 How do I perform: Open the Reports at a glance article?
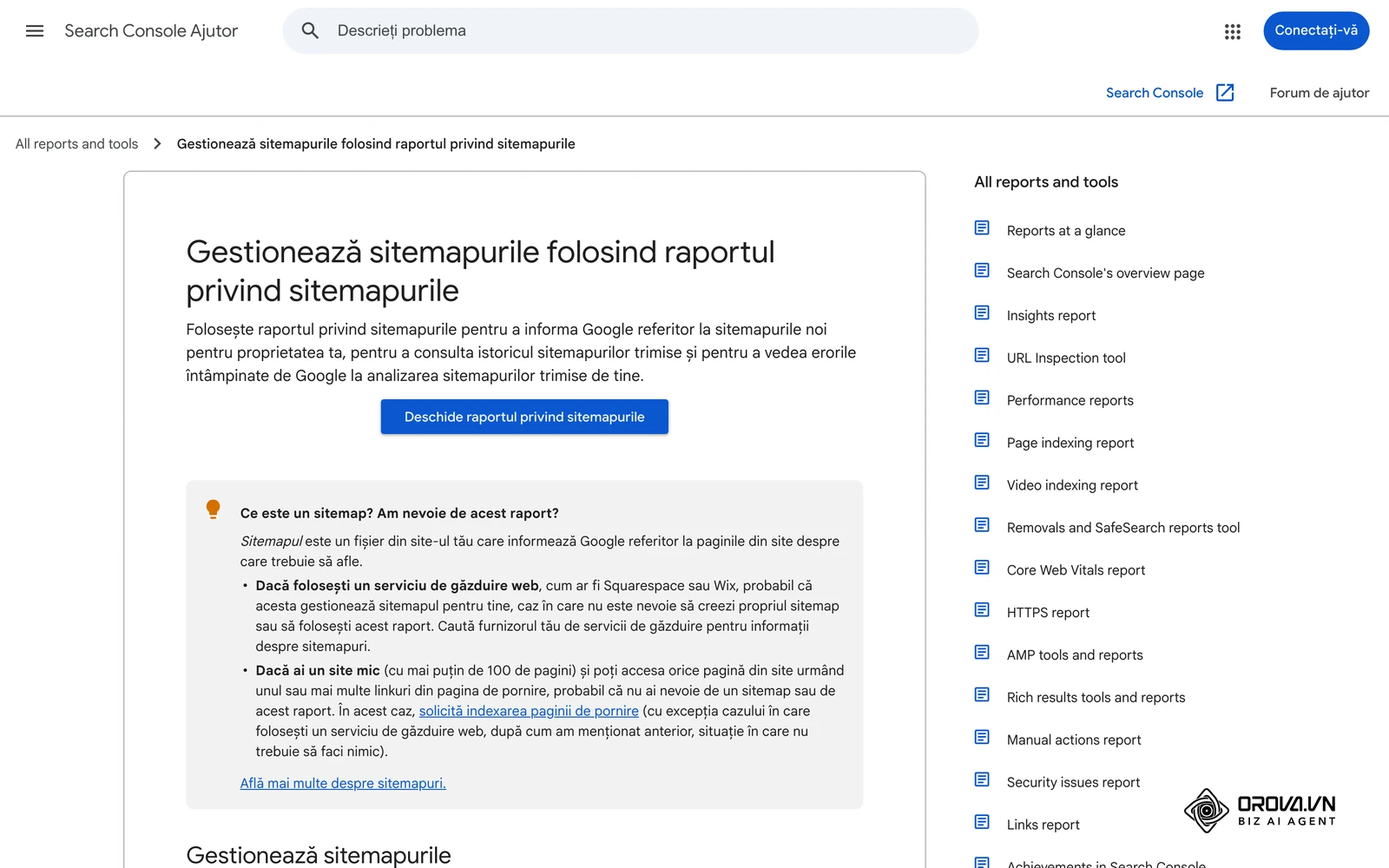click(1065, 231)
